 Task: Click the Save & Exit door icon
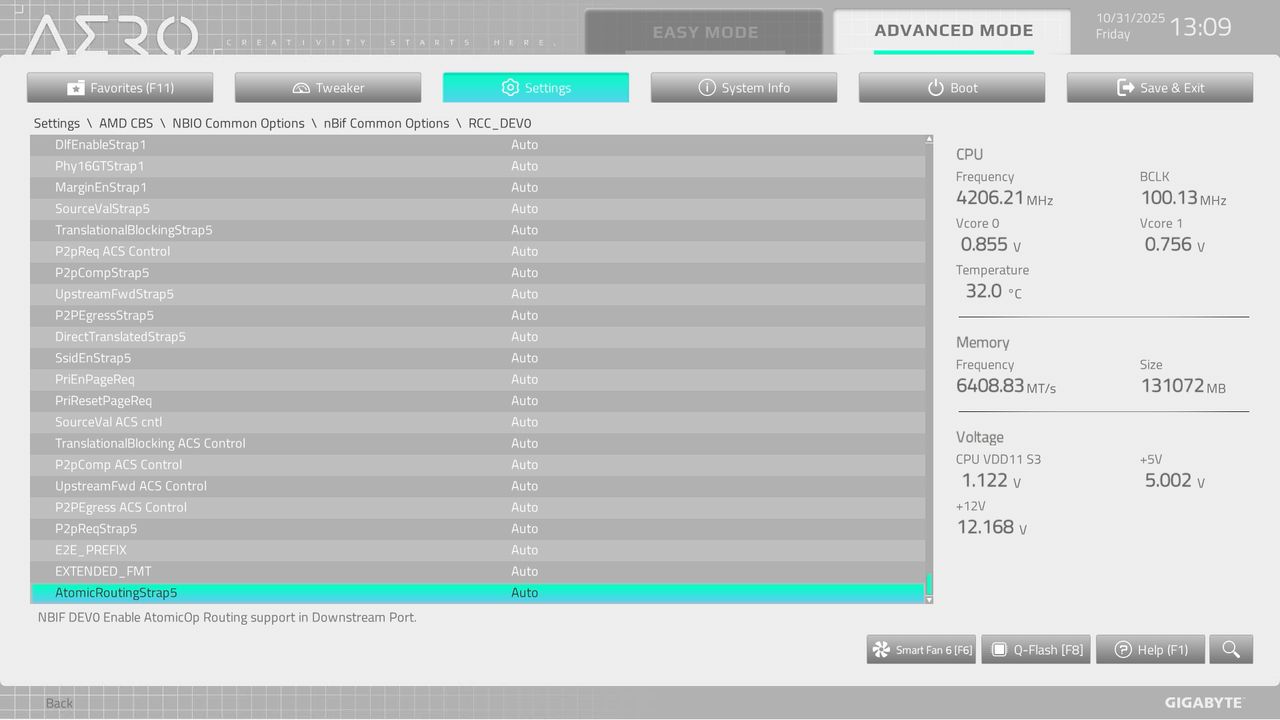1124,87
